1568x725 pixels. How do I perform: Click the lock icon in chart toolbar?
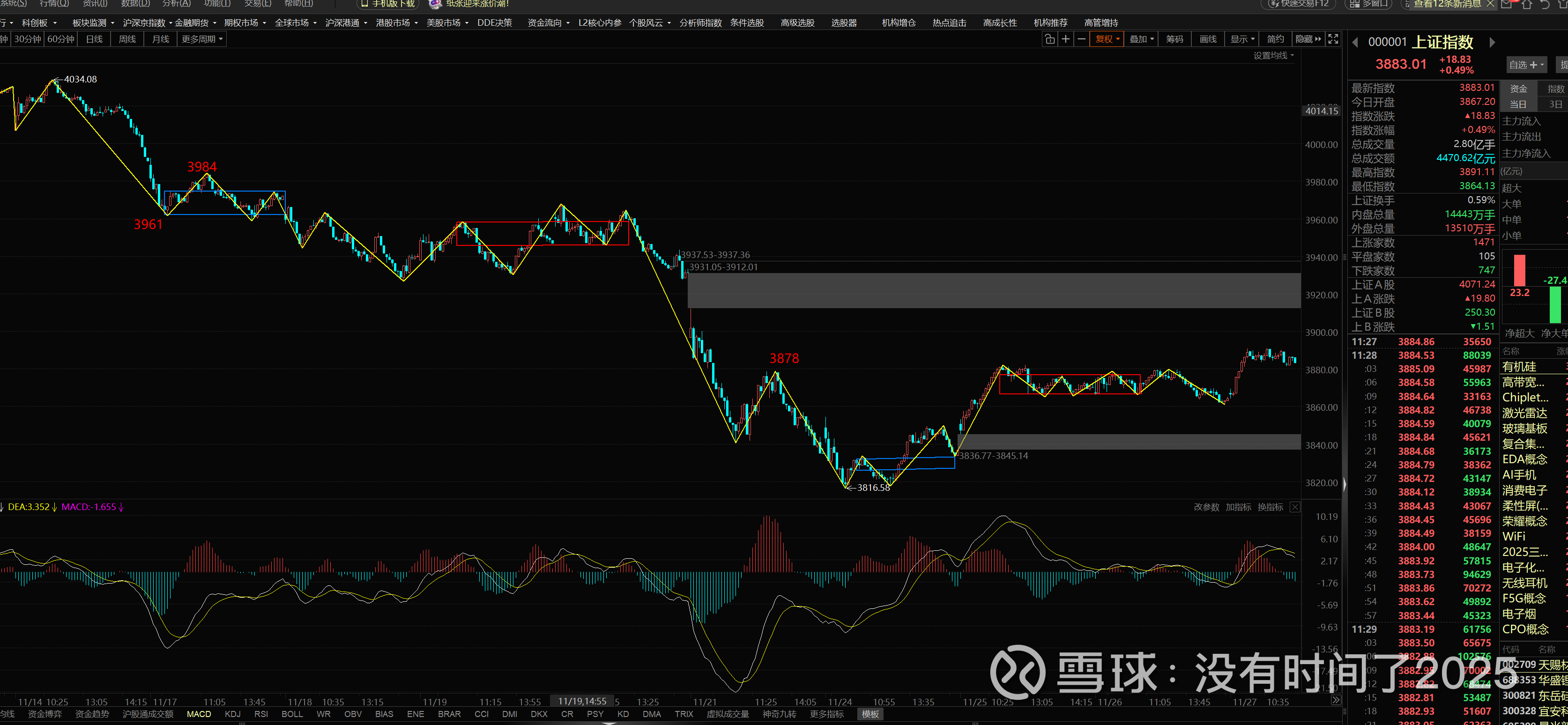[1049, 39]
